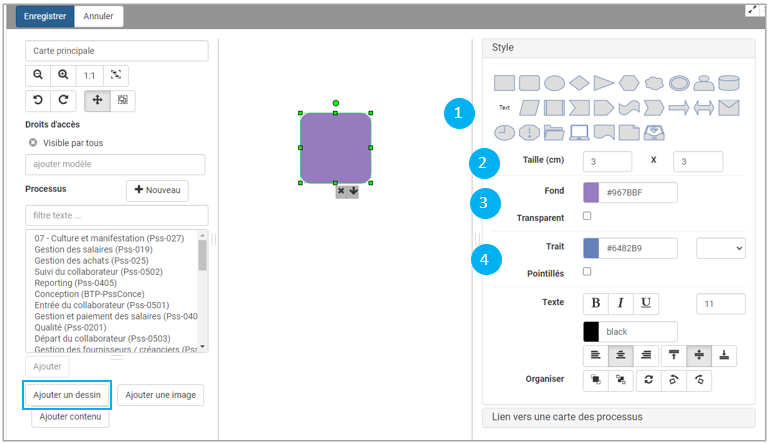
Task: Tick the Pointillés checkbox
Action: point(587,271)
